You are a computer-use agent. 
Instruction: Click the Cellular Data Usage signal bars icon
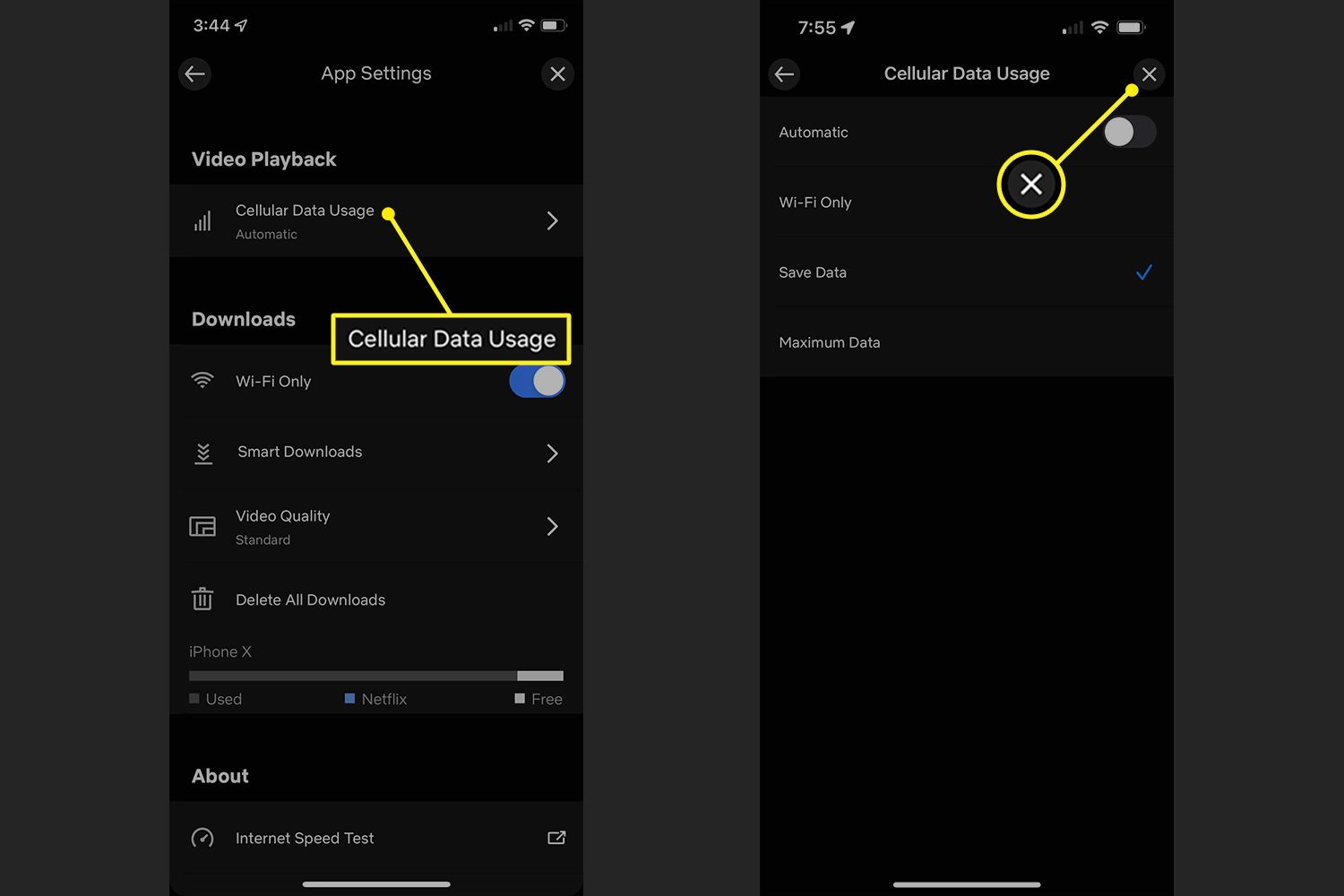pyautogui.click(x=203, y=220)
